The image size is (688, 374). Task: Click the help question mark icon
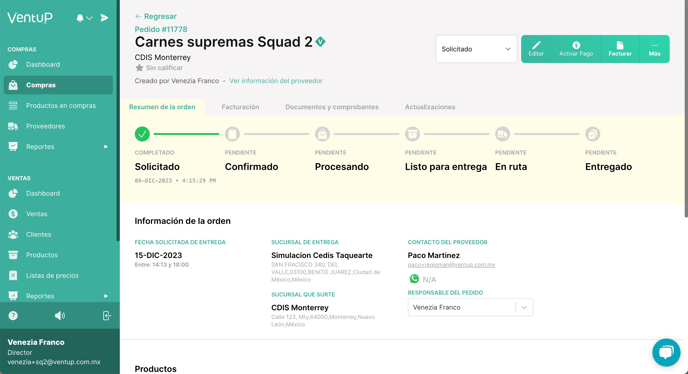(13, 316)
